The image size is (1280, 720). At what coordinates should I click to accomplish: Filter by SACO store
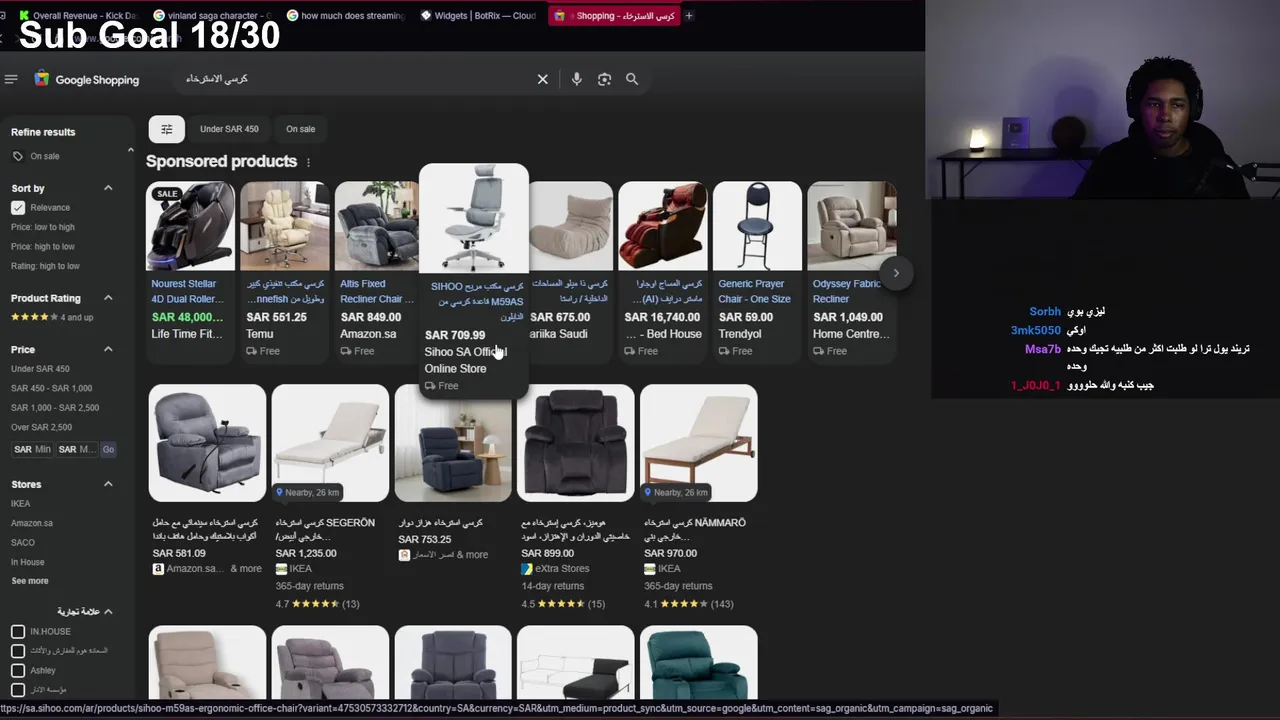[23, 543]
